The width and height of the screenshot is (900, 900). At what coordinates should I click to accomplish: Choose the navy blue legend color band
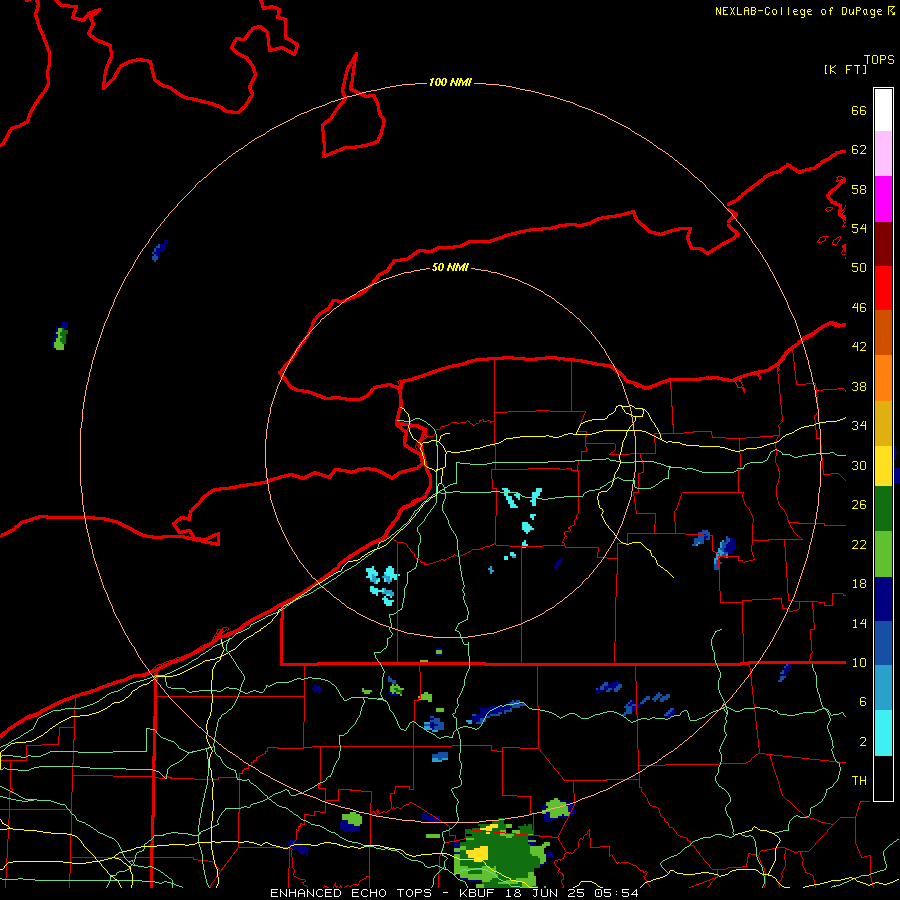point(883,599)
